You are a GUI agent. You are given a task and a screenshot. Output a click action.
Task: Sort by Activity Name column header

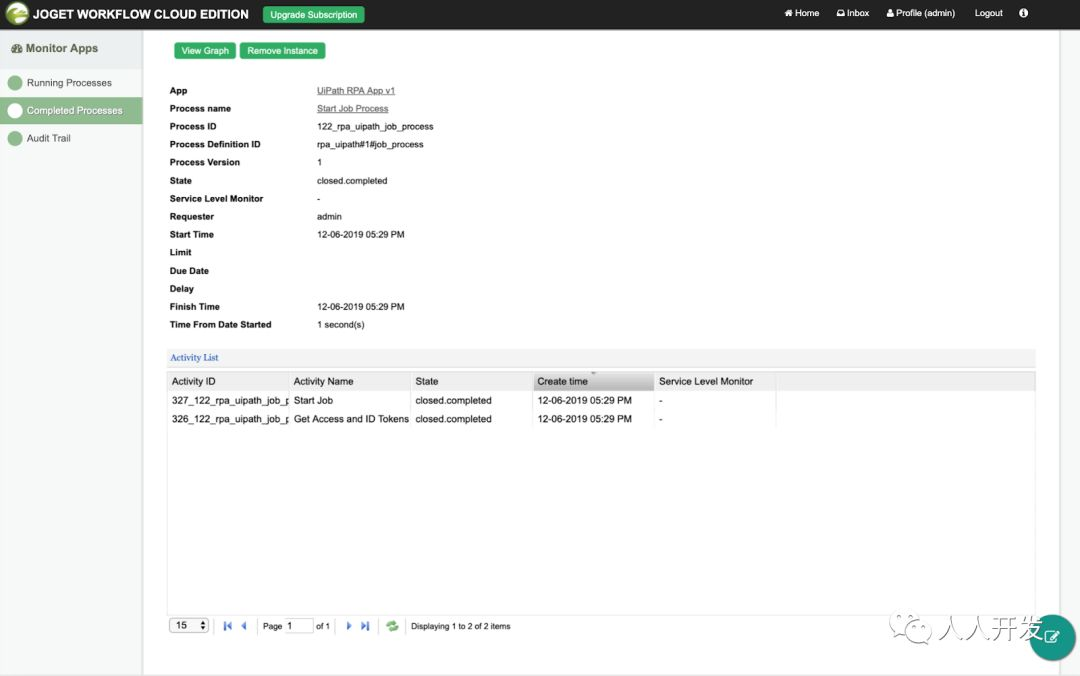pos(349,381)
